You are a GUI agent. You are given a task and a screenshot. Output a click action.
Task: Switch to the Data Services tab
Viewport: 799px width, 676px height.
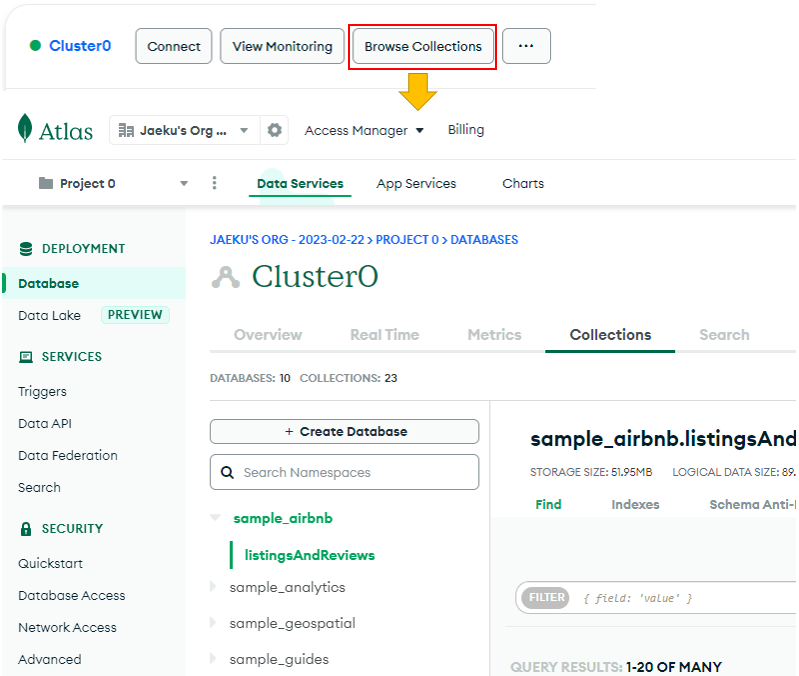click(300, 183)
